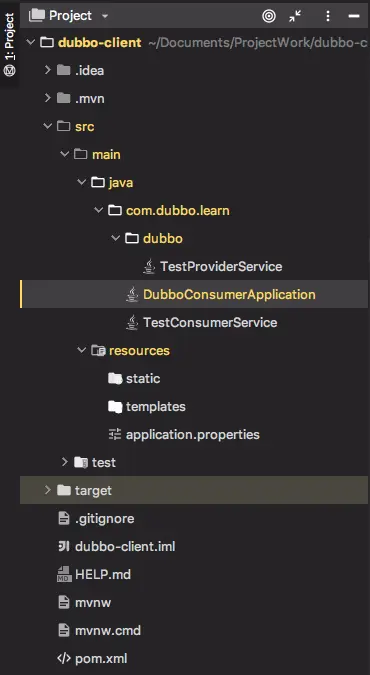Click the Locate/Scroll from Source target icon
Screen dimensions: 370x675
269,16
